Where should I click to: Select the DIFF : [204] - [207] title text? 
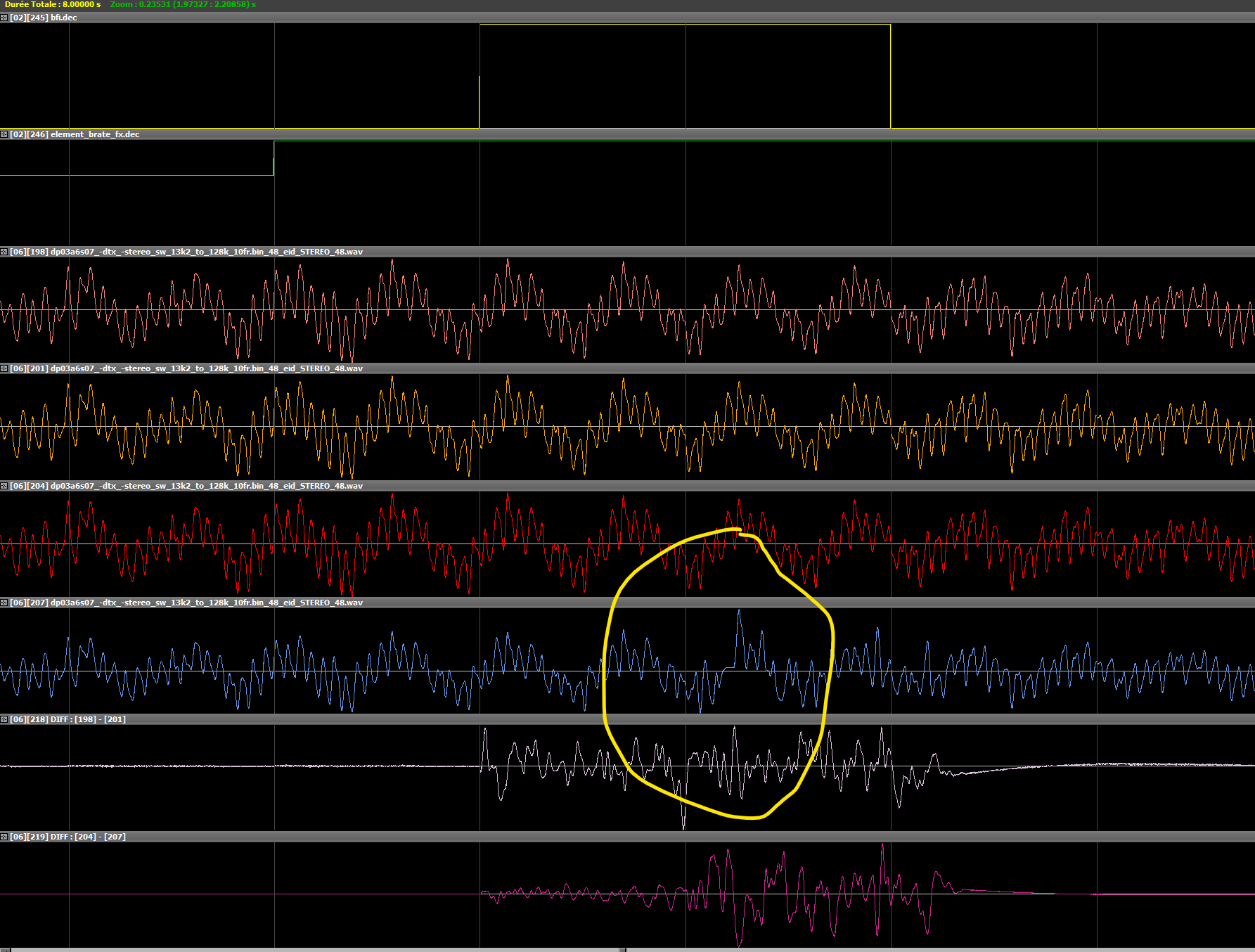88,837
